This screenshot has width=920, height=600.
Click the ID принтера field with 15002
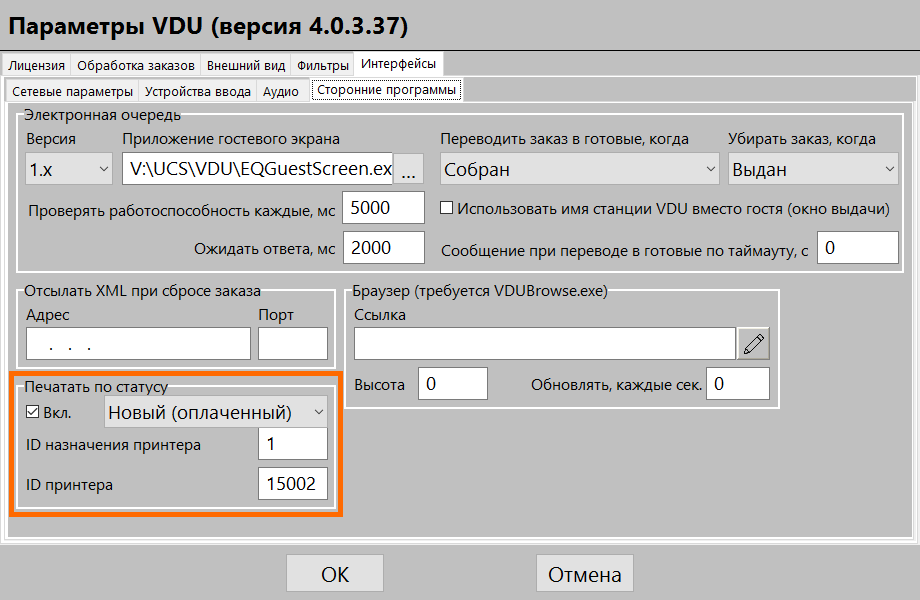coord(292,485)
